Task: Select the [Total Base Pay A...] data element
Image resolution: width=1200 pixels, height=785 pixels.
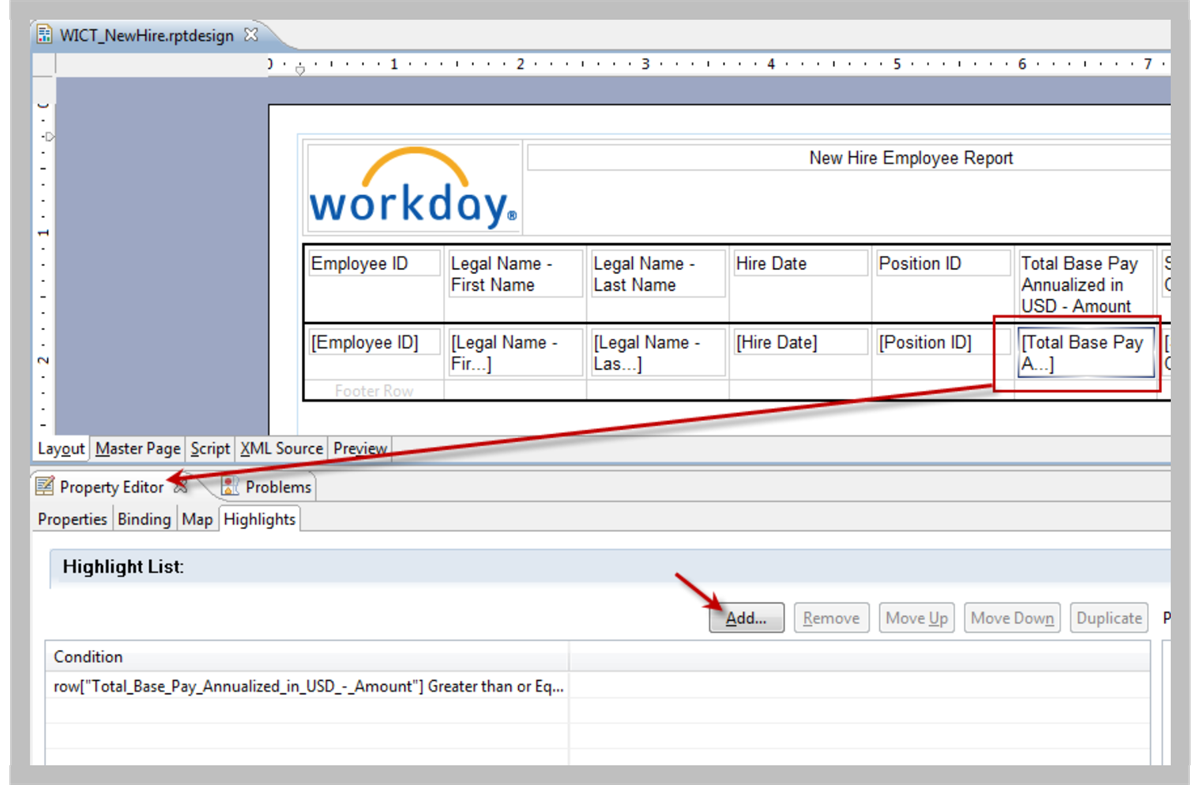Action: pyautogui.click(x=1086, y=353)
